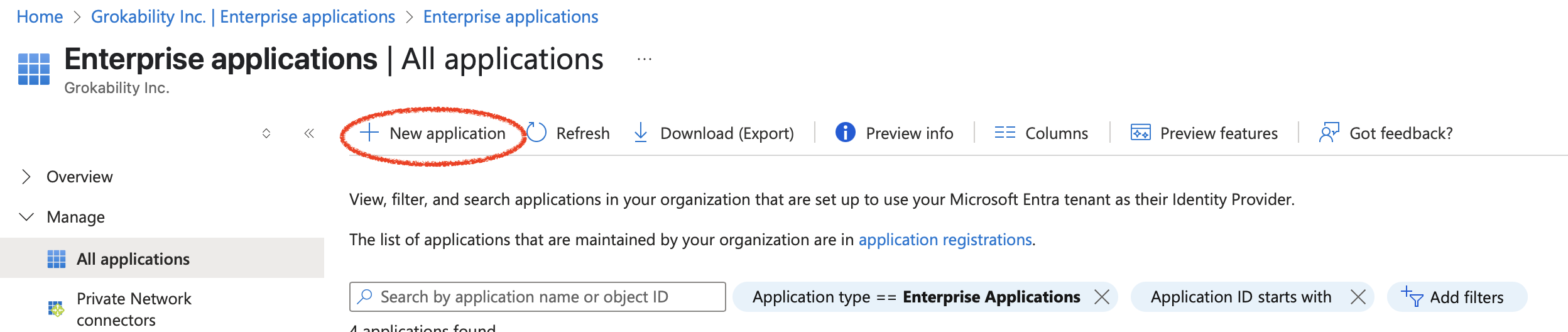Click Preview info label
Screen dimensions: 1568x332
[x=910, y=133]
